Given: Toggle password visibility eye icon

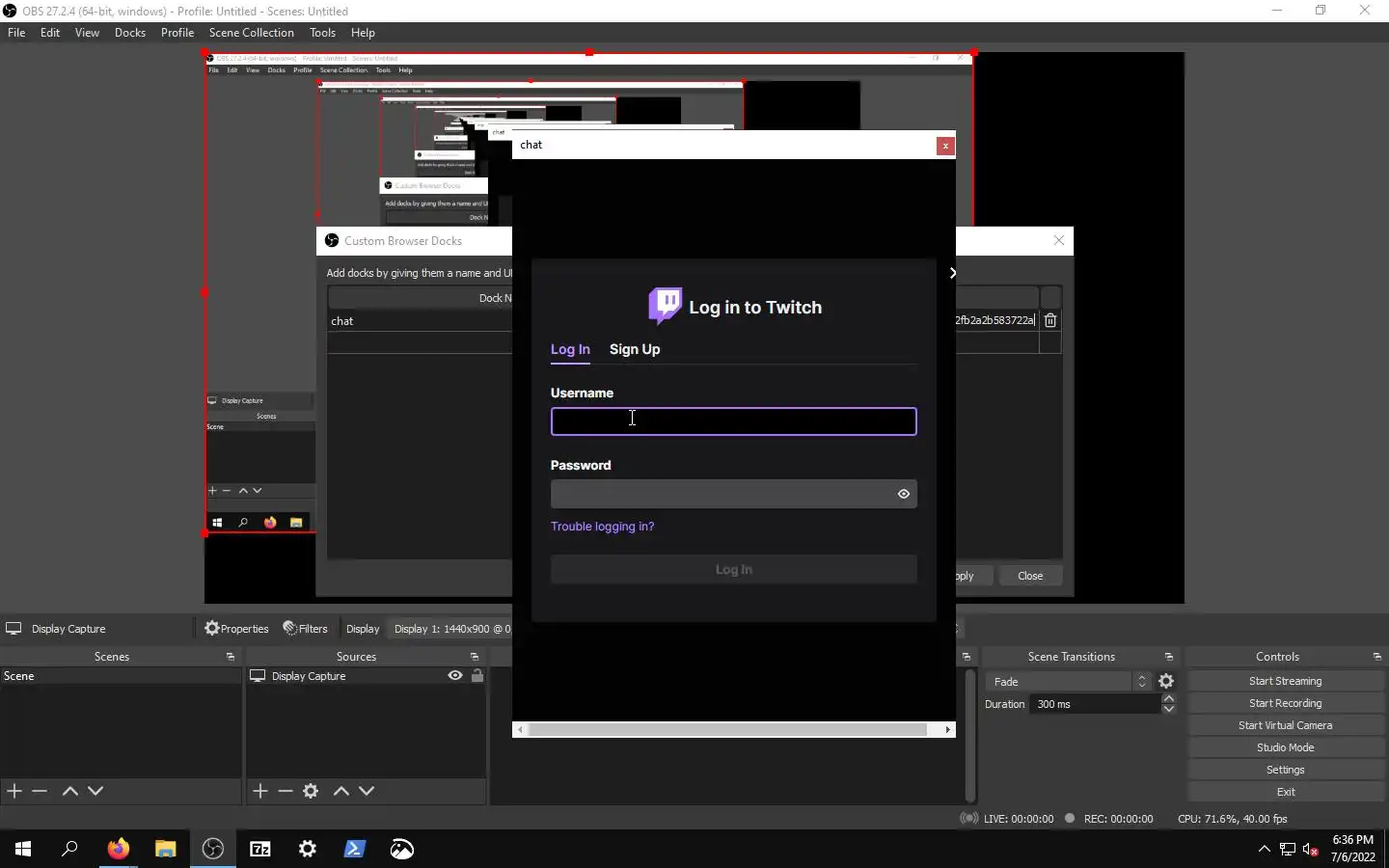Looking at the screenshot, I should pos(904,494).
